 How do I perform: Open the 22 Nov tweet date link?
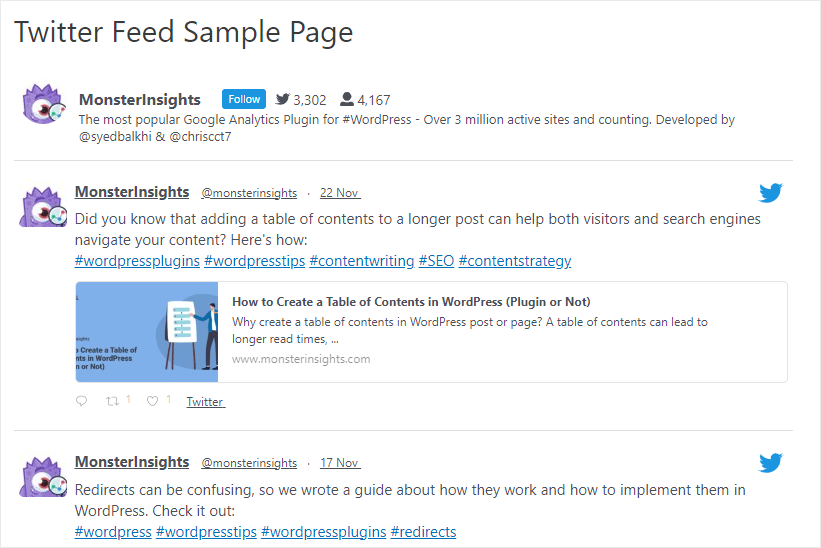[340, 193]
